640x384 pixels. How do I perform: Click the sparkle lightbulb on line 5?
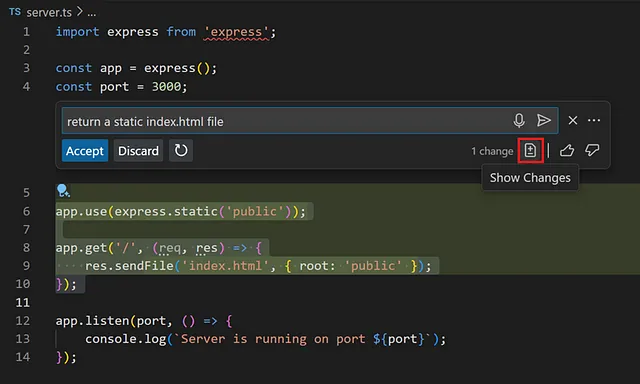pos(63,191)
